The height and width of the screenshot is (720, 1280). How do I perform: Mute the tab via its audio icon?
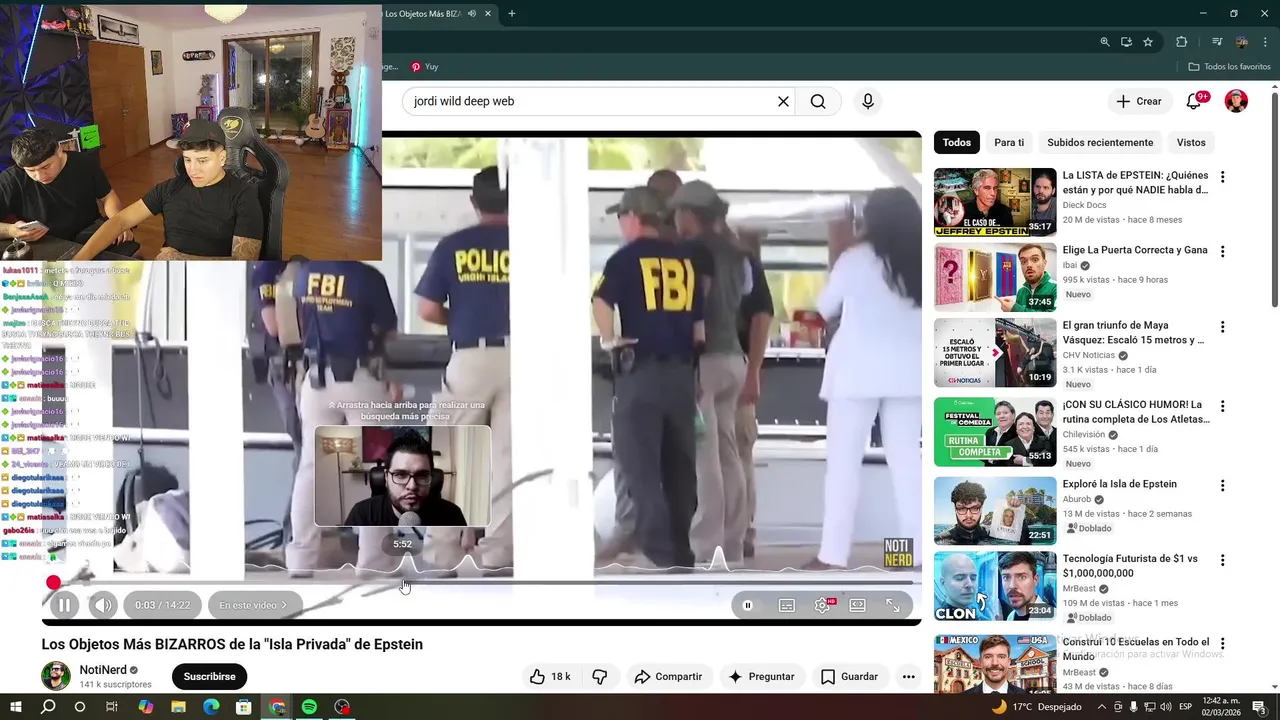472,13
